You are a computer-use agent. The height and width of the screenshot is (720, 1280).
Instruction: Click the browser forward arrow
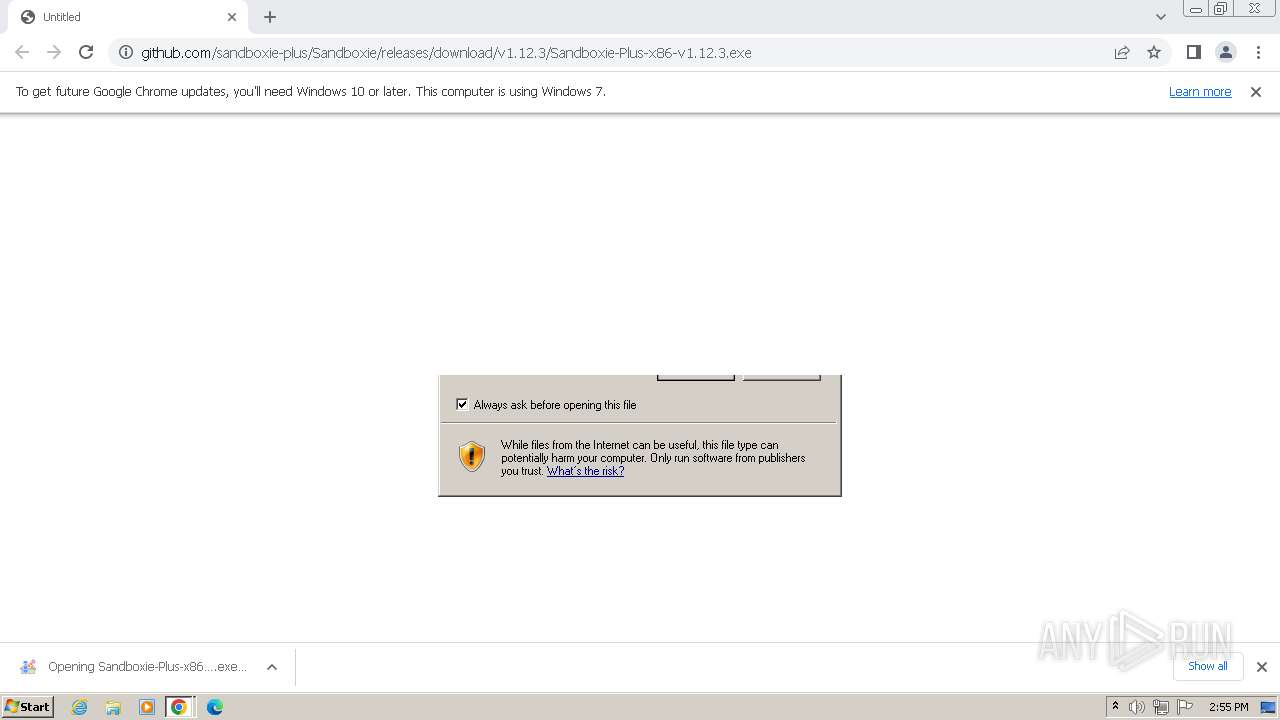[54, 52]
